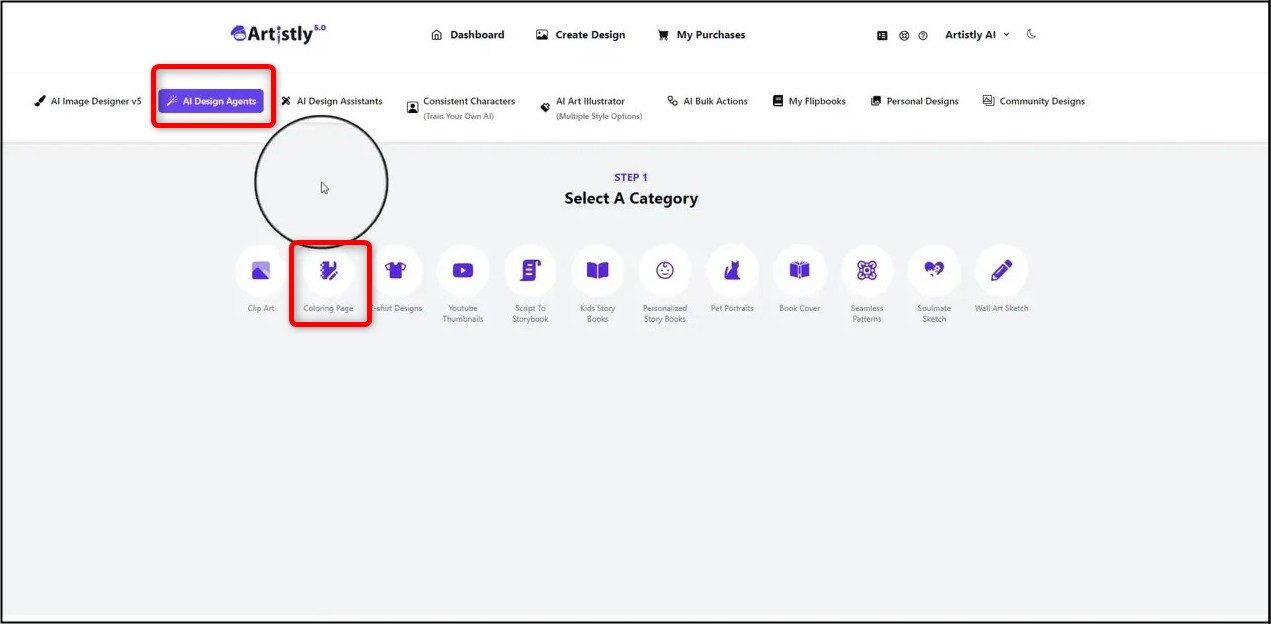Toggle dark mode with the moon icon
The height and width of the screenshot is (624, 1271).
[x=1031, y=34]
